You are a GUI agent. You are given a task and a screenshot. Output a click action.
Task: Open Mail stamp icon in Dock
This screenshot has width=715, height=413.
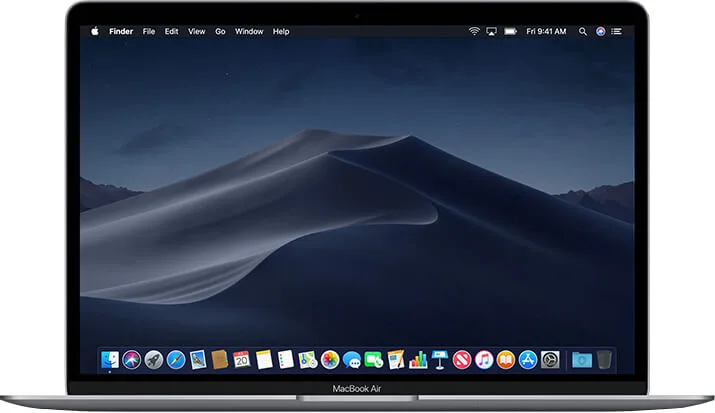(x=198, y=360)
